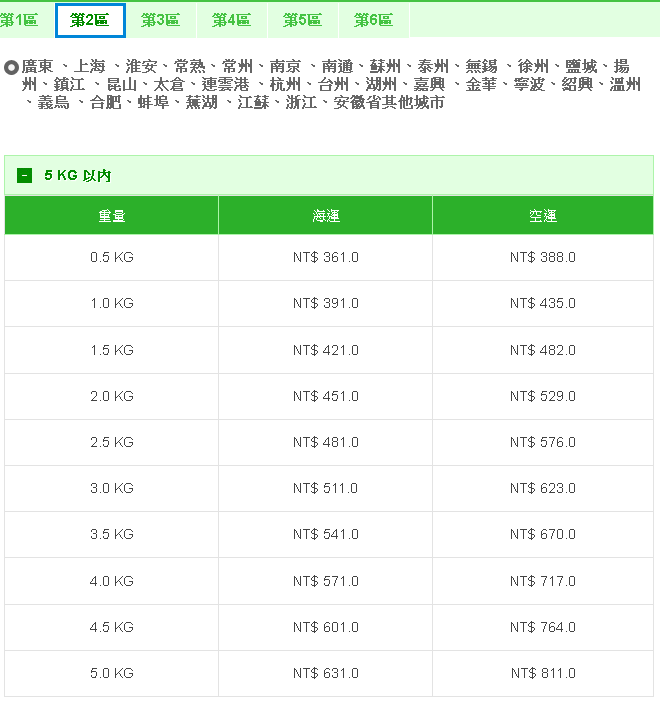The image size is (660, 702).
Task: Select the 5.0 KG weight cell
Action: (x=111, y=673)
